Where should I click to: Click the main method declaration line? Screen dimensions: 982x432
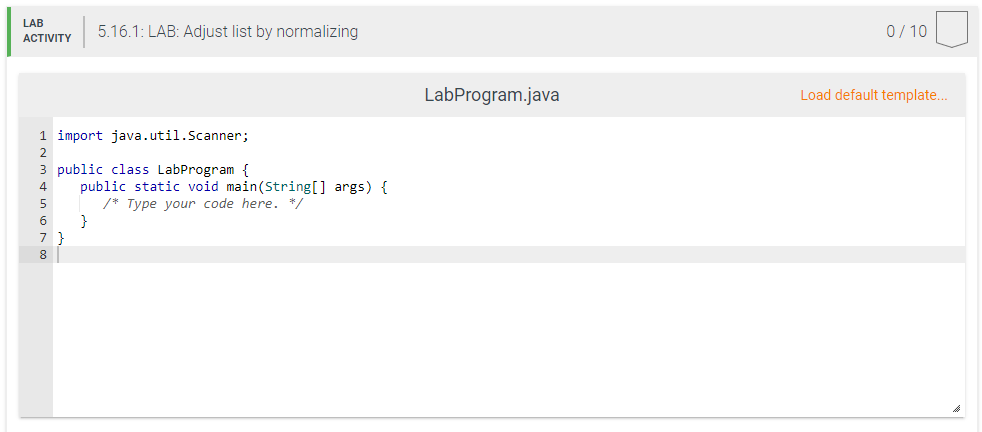(x=234, y=187)
